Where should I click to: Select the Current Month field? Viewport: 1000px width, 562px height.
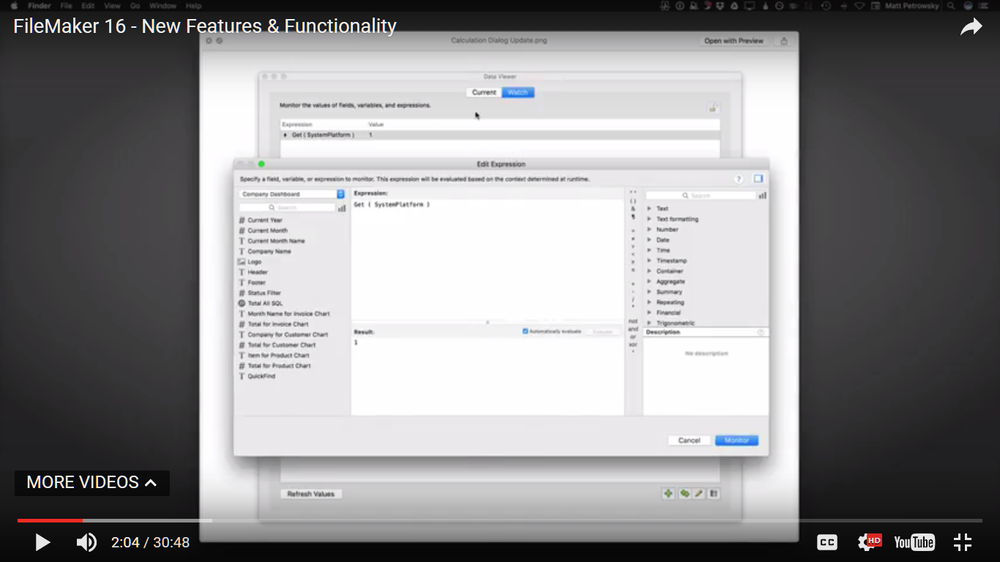267,230
